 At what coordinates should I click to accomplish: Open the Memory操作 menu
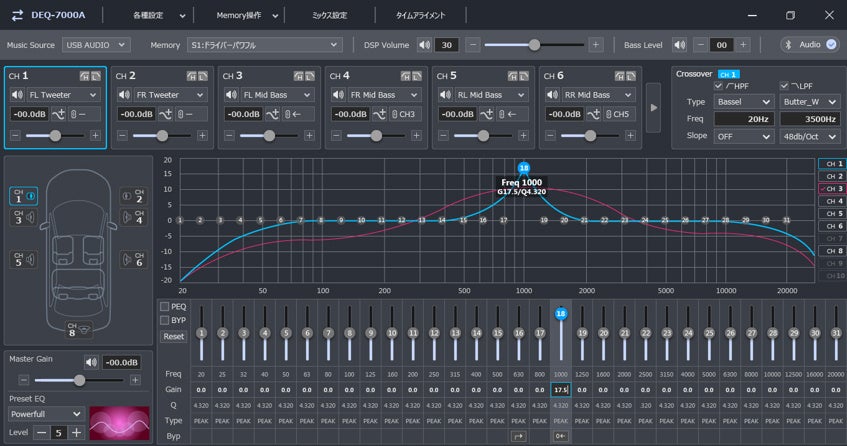click(242, 15)
